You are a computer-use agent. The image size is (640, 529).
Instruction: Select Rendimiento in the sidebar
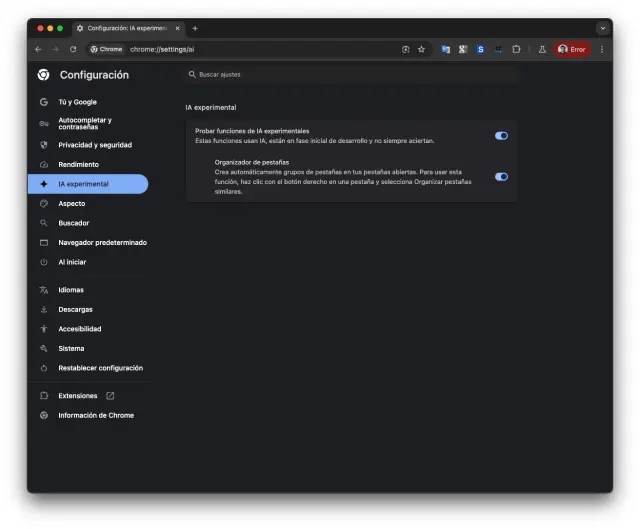point(78,164)
